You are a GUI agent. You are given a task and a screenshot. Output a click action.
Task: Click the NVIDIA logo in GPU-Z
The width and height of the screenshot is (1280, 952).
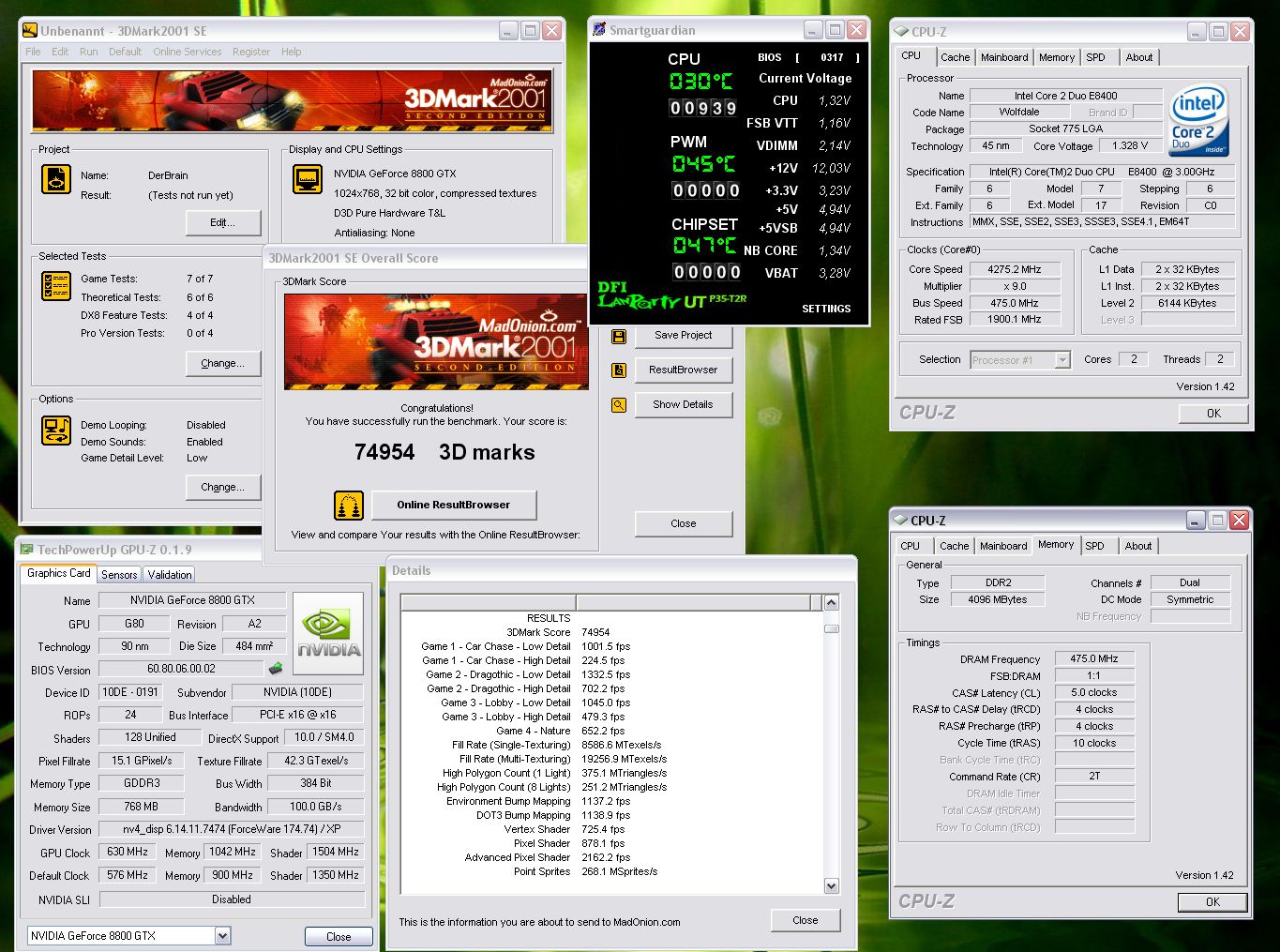click(328, 633)
